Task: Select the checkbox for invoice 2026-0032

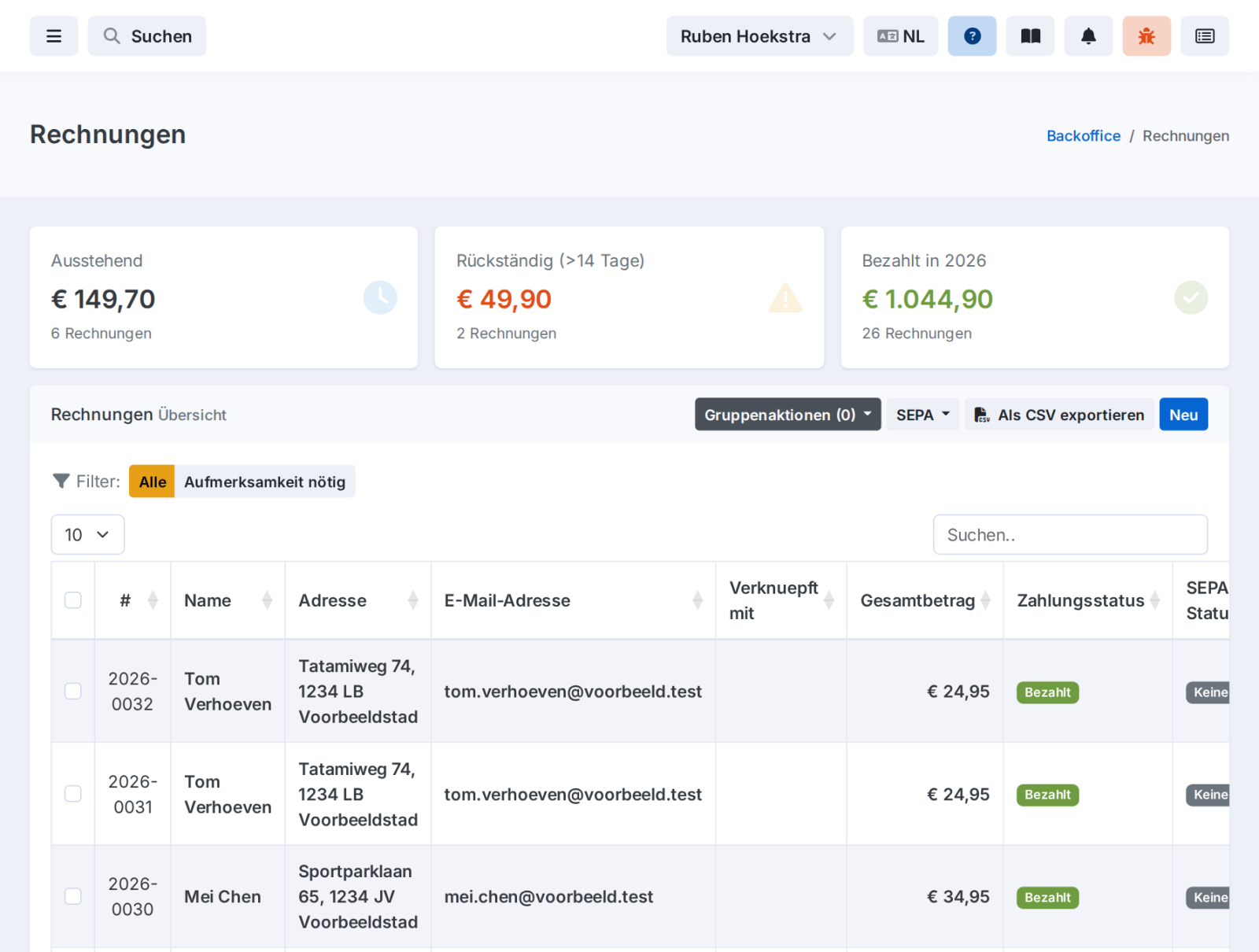Action: tap(73, 691)
